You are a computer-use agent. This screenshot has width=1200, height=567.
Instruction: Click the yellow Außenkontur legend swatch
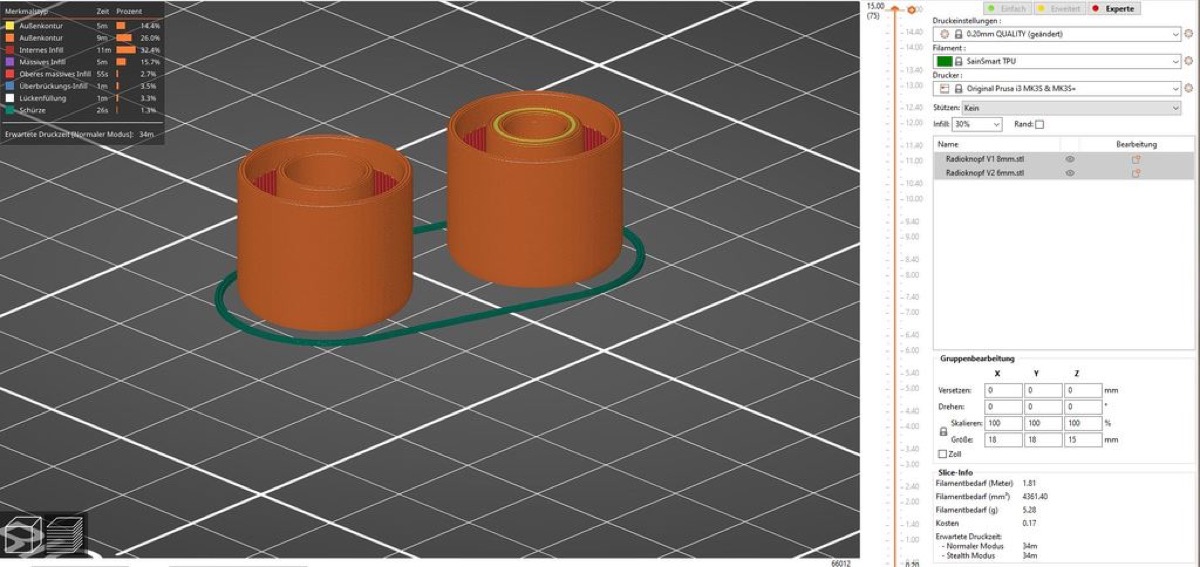pyautogui.click(x=9, y=25)
